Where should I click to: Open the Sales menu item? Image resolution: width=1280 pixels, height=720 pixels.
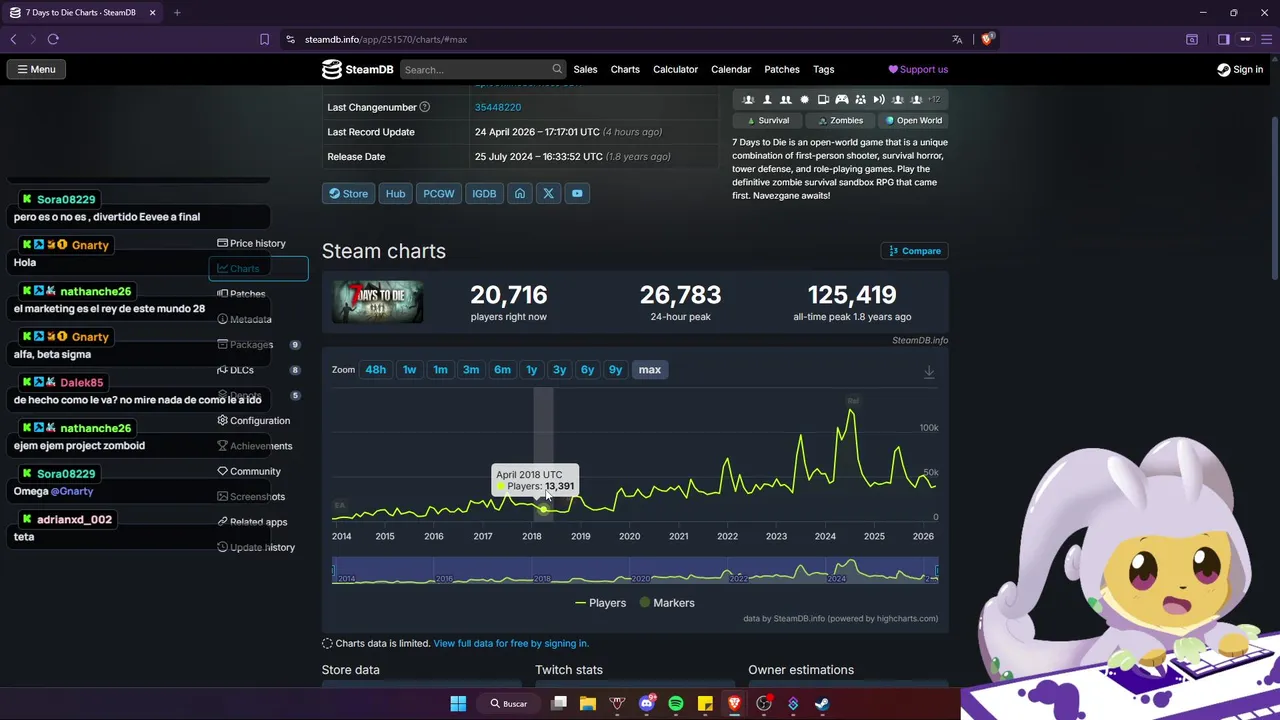tap(585, 69)
